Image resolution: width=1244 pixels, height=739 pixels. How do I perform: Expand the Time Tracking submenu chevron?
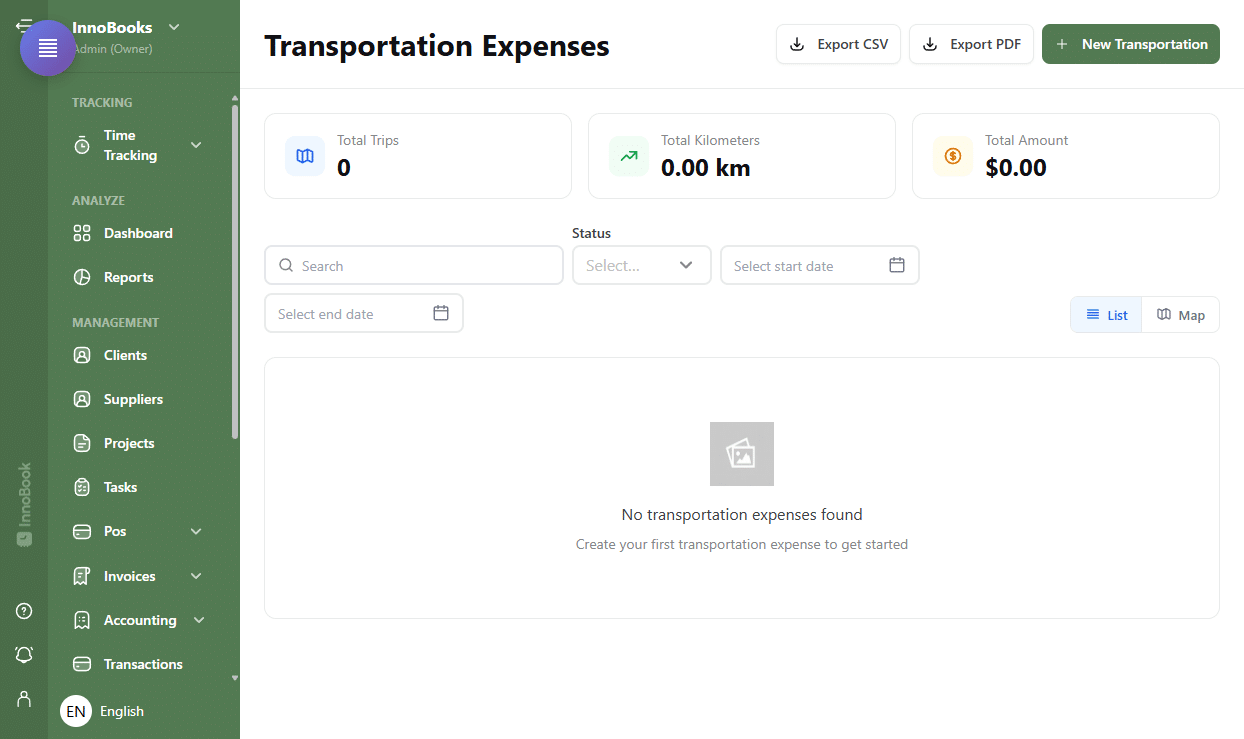(x=196, y=145)
